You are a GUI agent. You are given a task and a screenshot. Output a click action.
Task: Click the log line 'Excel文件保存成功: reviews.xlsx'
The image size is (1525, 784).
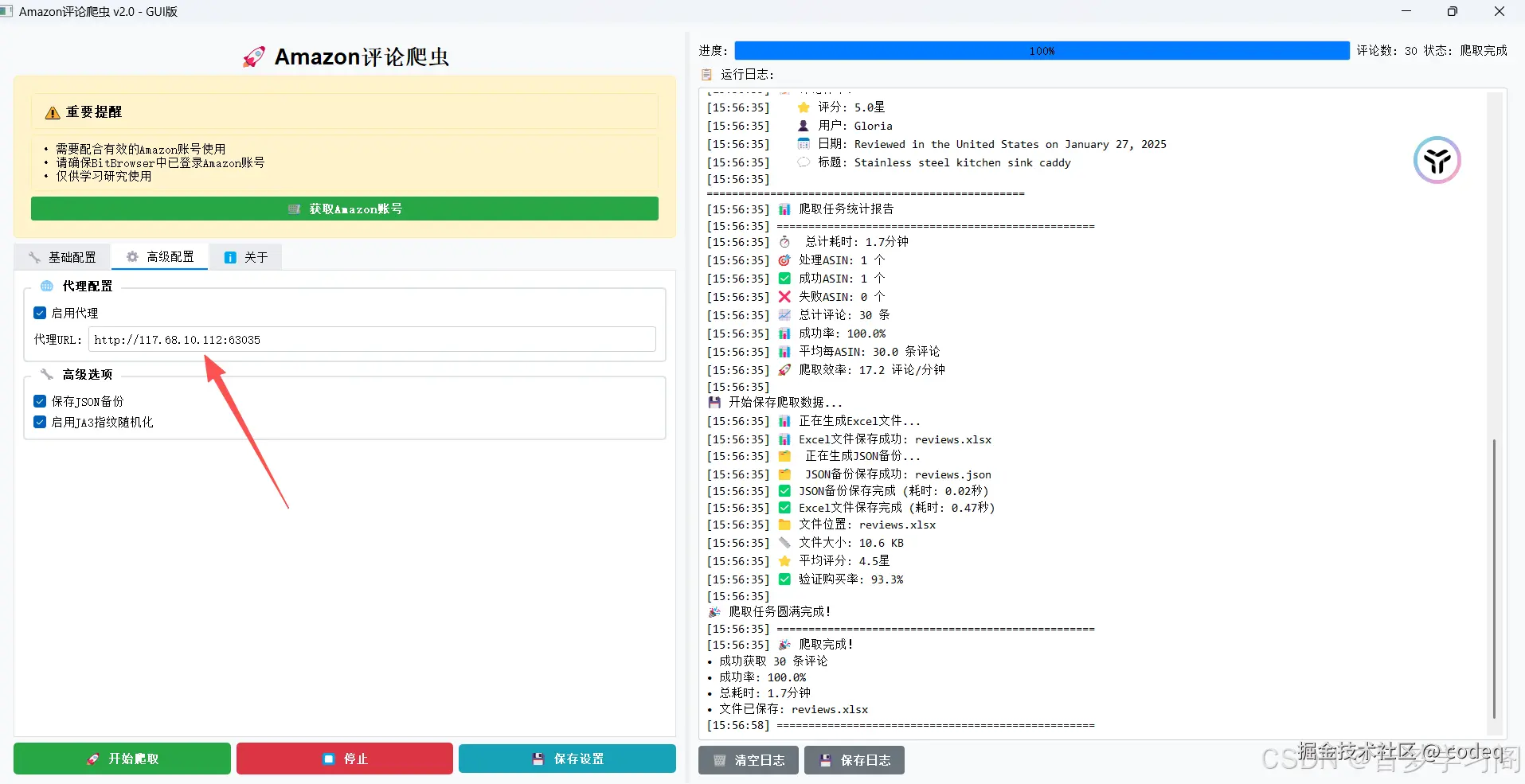[895, 439]
